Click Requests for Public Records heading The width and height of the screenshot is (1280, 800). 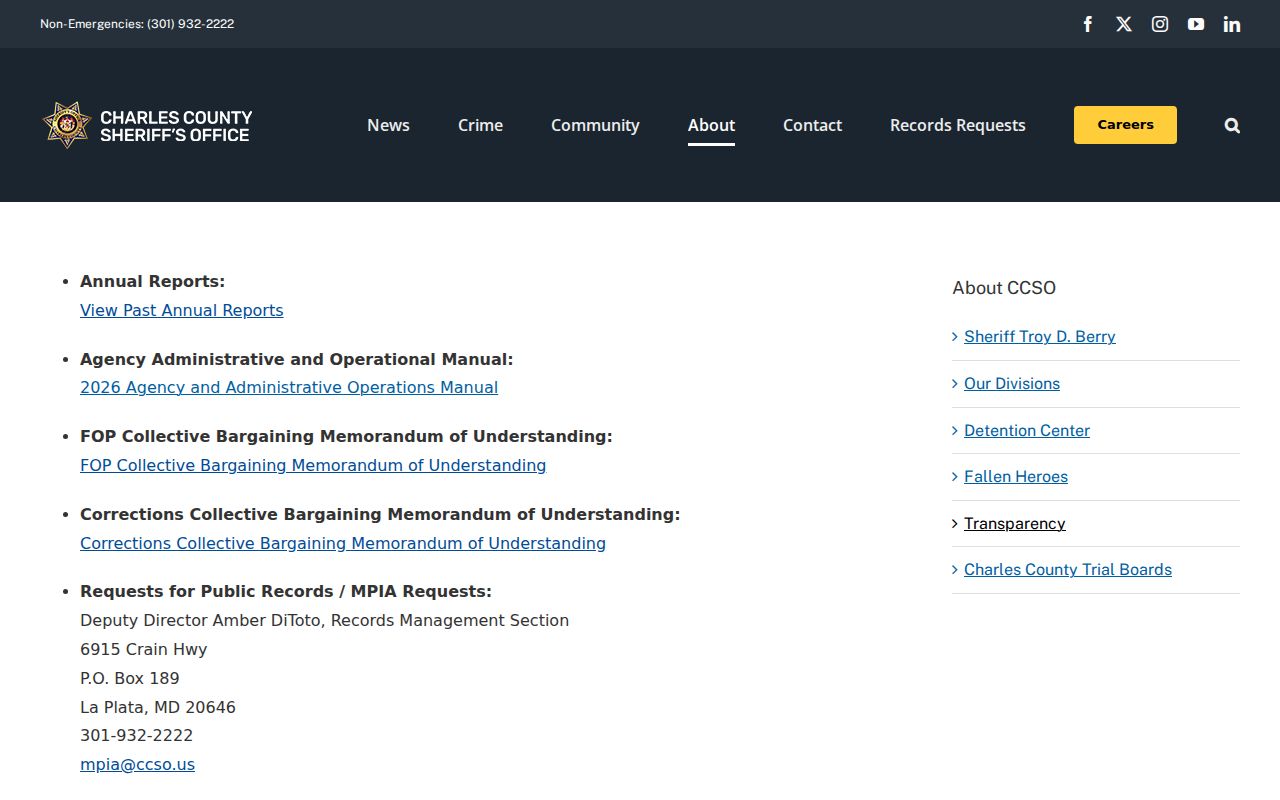286,591
